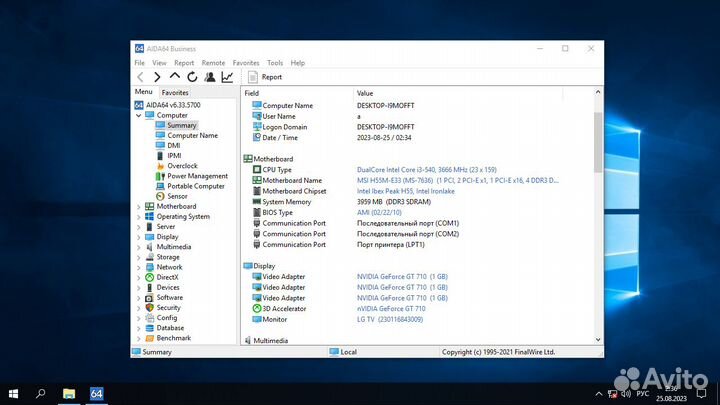Click the Value column header
Screen dimensions: 720x405
pyautogui.click(x=365, y=93)
